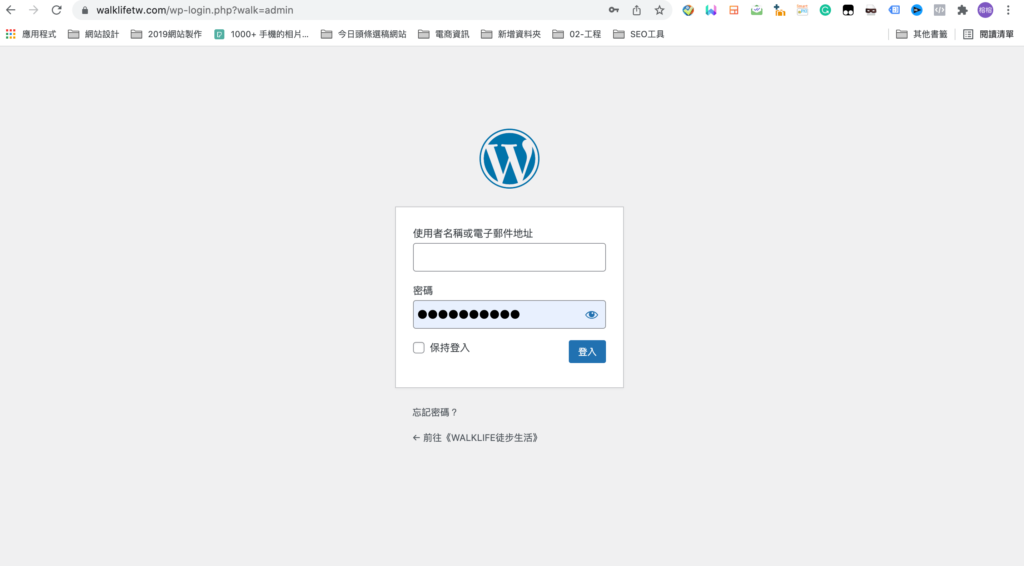The image size is (1024, 566).
Task: Open the Grammarly extension icon
Action: click(825, 10)
